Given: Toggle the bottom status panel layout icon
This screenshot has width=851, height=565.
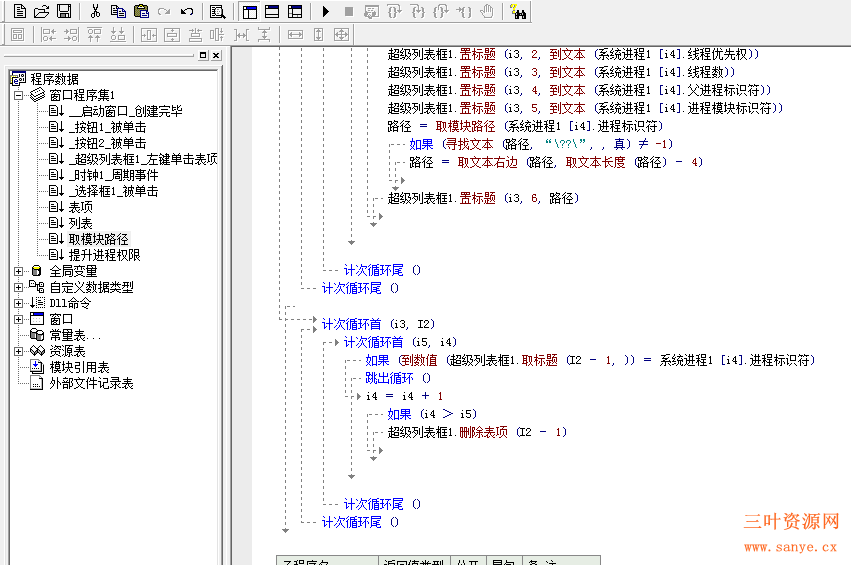Looking at the screenshot, I should 272,11.
